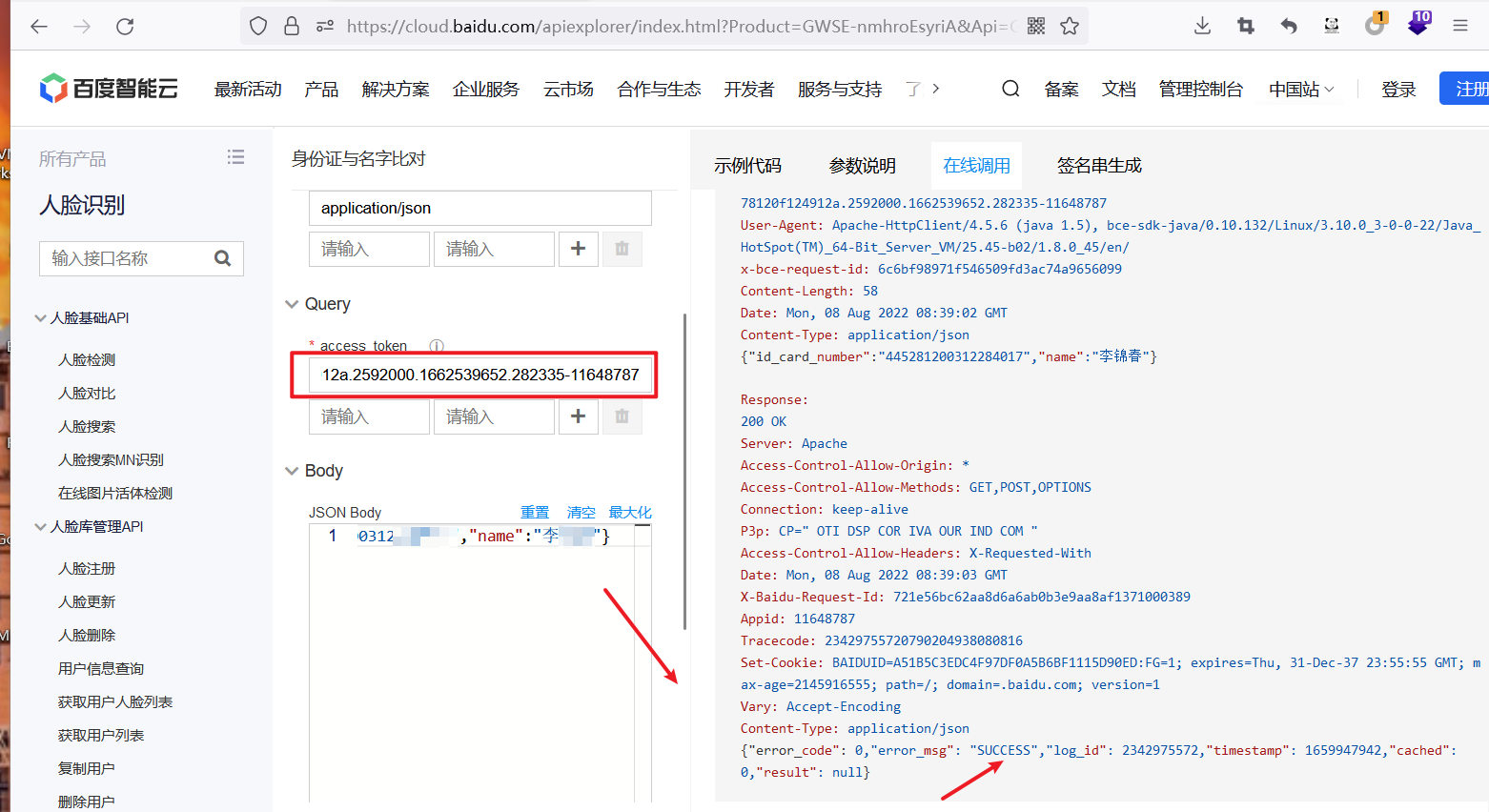Click the search magnifier in top navigation
This screenshot has height=812, width=1489.
1010,89
